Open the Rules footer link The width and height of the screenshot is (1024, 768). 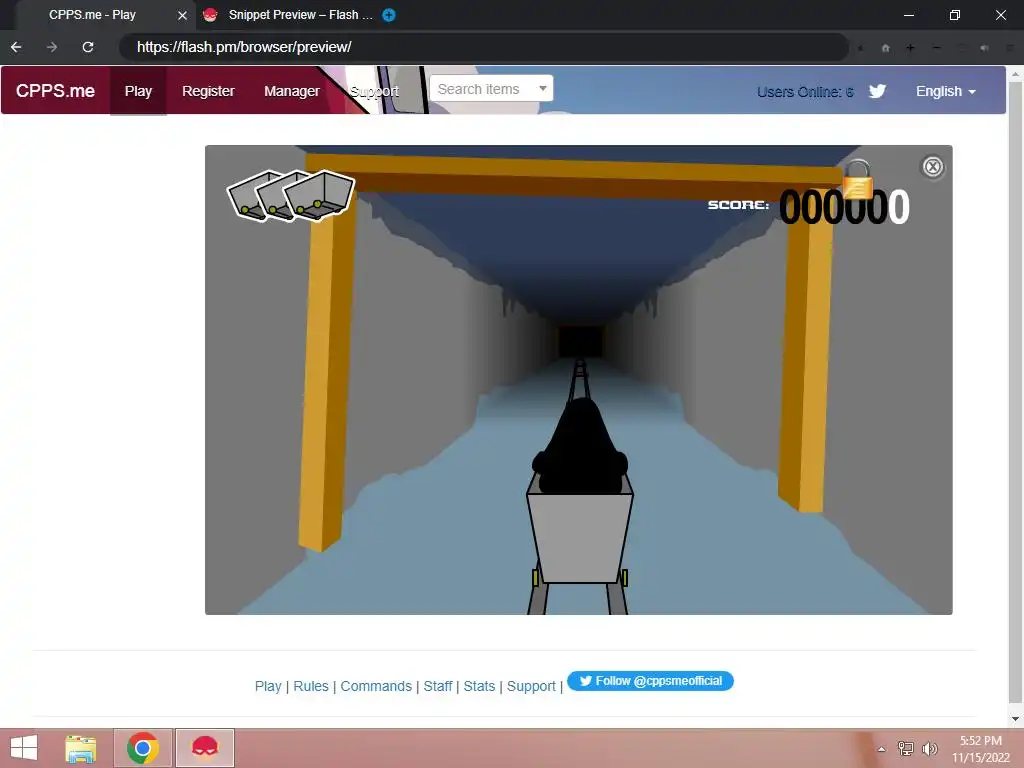point(311,686)
